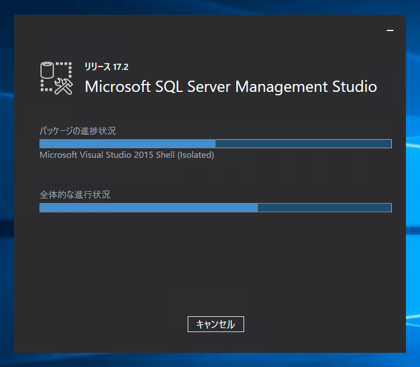Image resolution: width=420 pixels, height=367 pixels.
Task: Click the SQL Server Management Studio logo icon
Action: tap(56, 78)
